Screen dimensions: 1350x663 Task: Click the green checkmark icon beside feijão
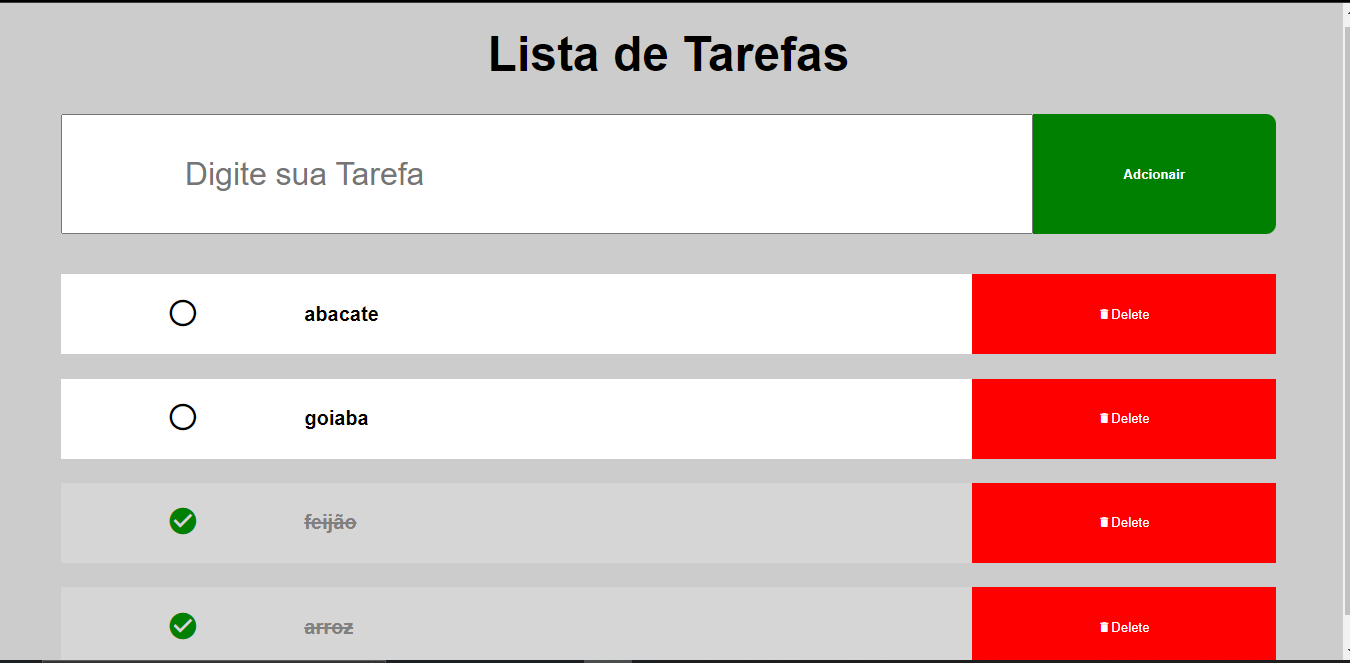pos(183,521)
